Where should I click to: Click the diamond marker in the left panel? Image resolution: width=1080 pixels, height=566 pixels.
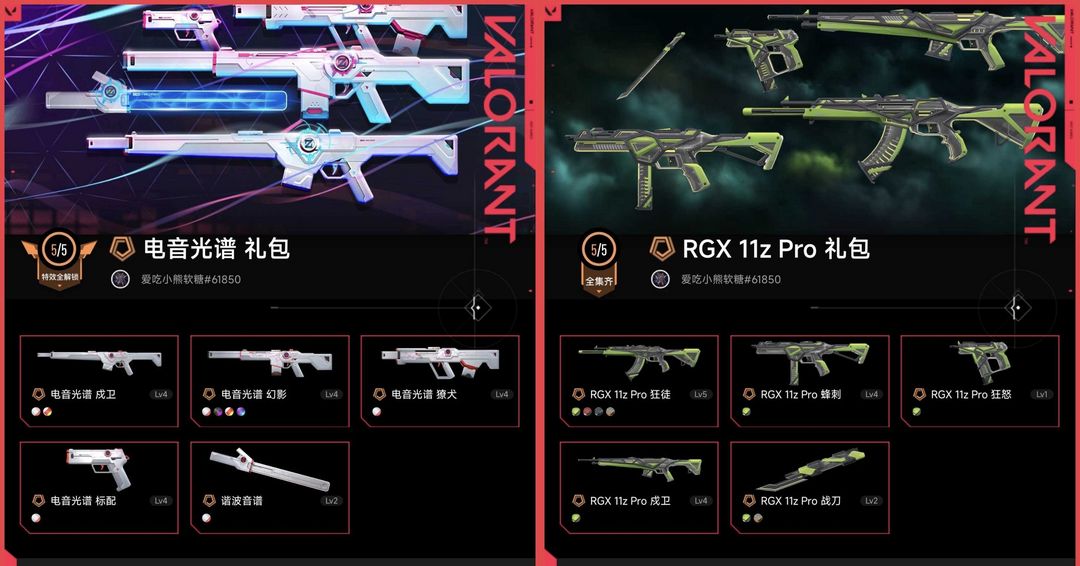click(478, 307)
